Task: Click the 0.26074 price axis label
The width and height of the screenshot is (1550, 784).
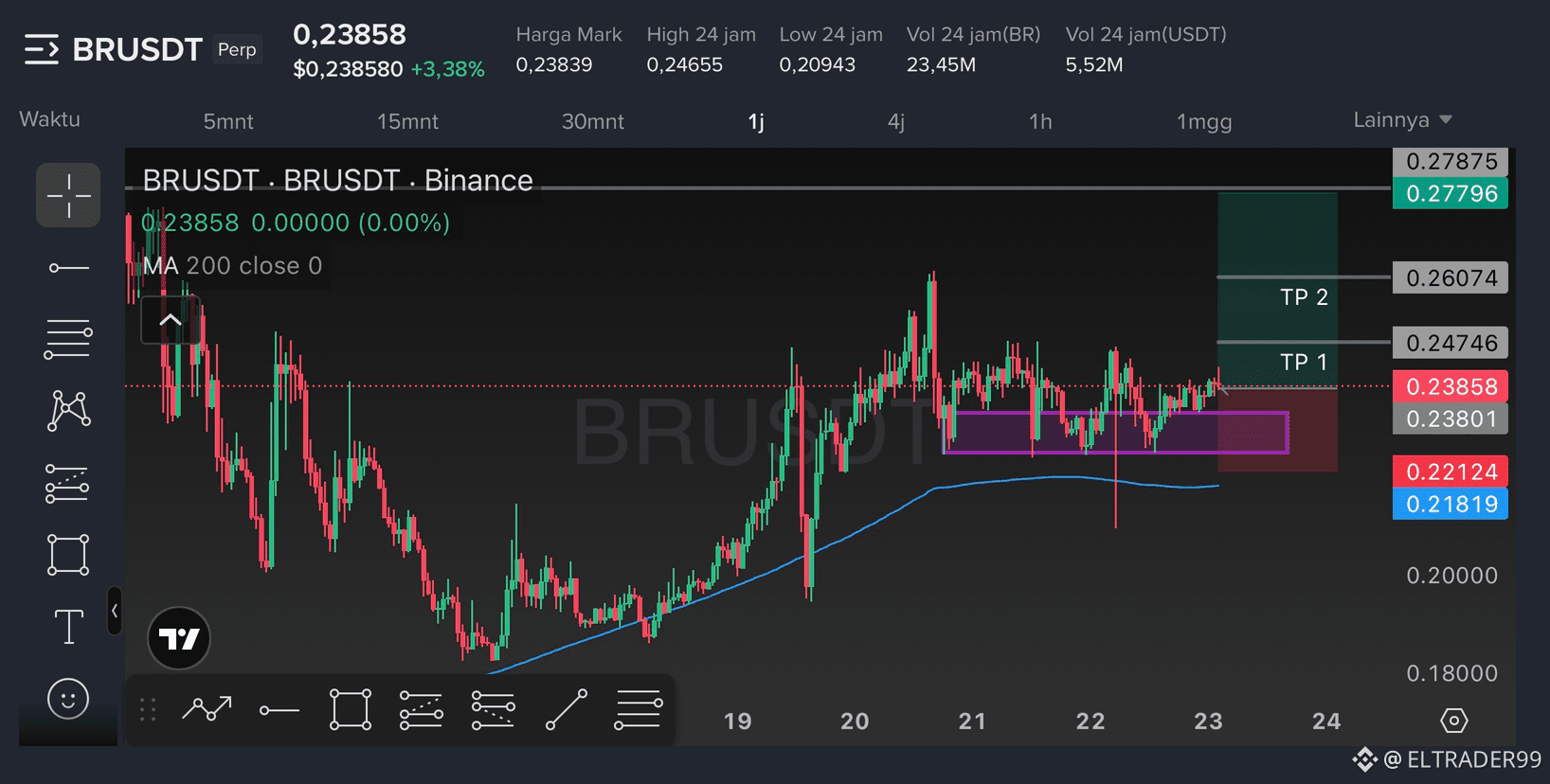Action: click(x=1451, y=277)
